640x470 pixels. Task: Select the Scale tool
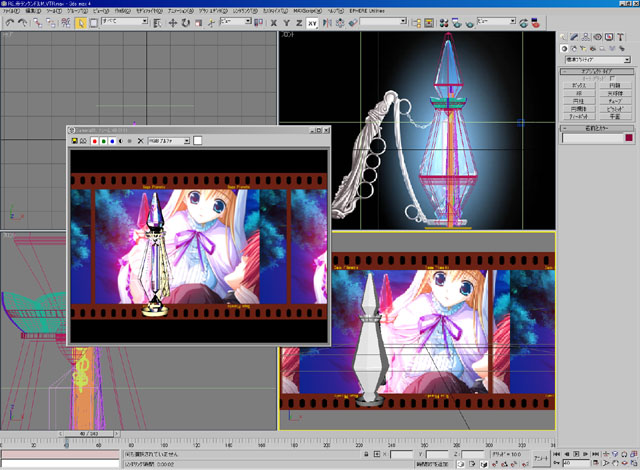coord(199,23)
